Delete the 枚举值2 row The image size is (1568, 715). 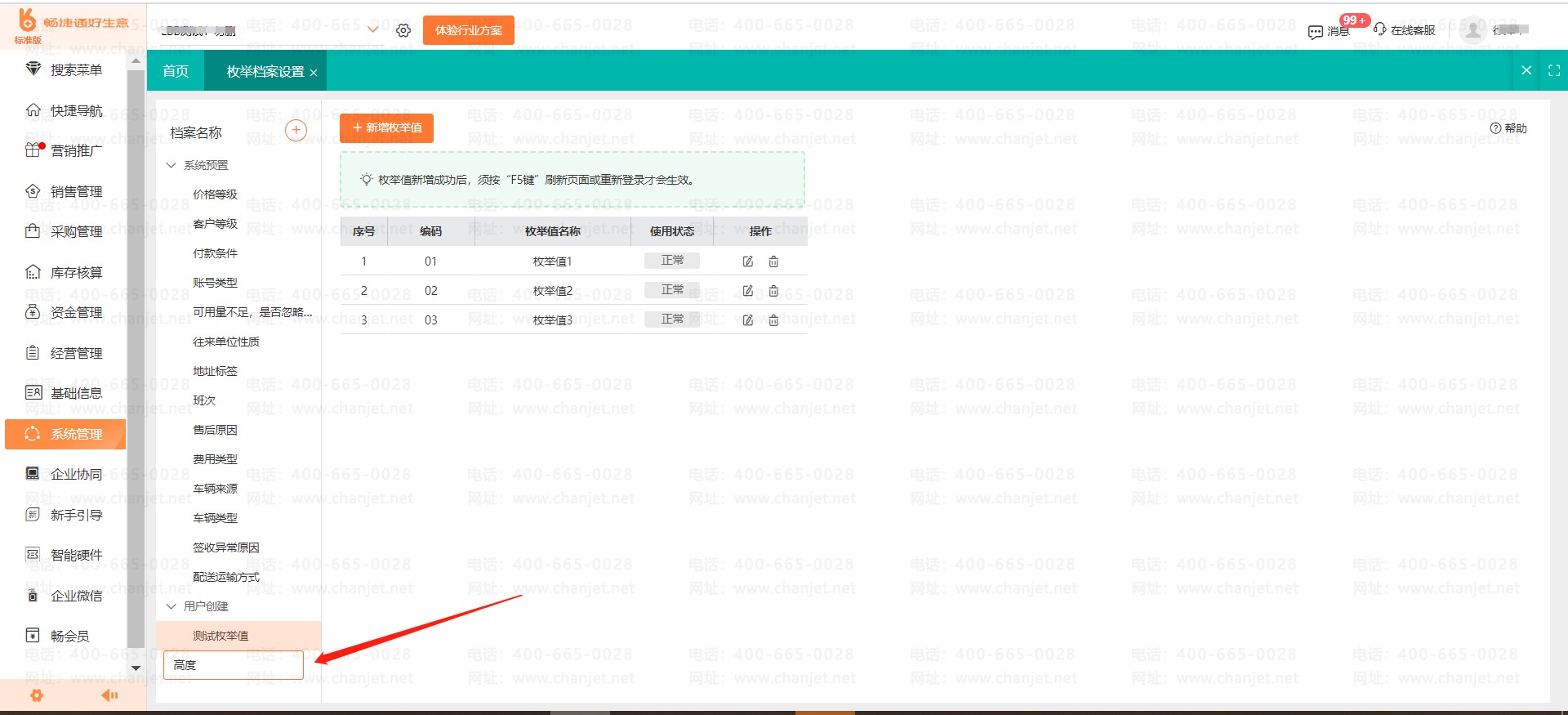(773, 291)
